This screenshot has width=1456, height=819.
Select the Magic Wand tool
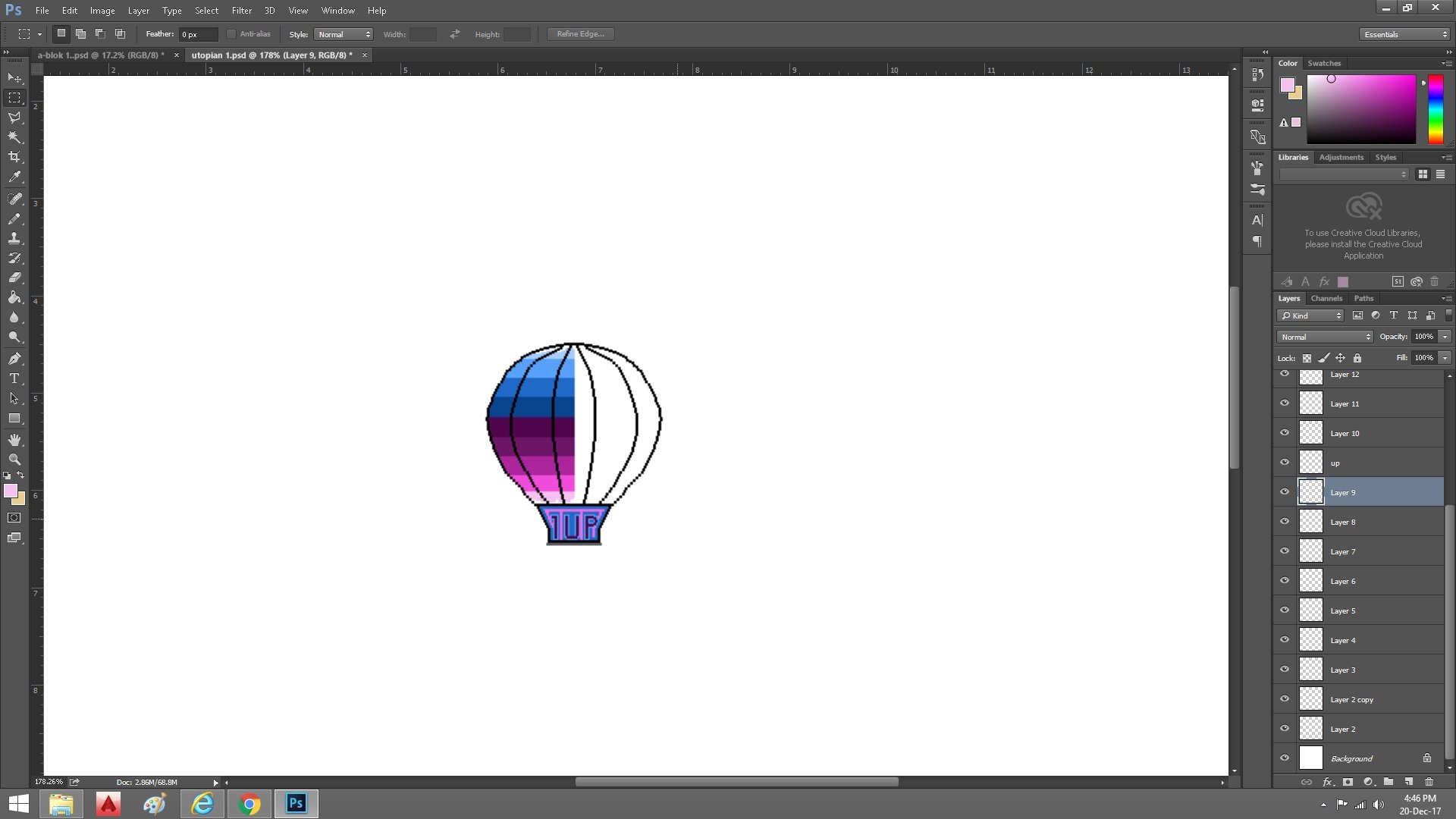pos(14,137)
